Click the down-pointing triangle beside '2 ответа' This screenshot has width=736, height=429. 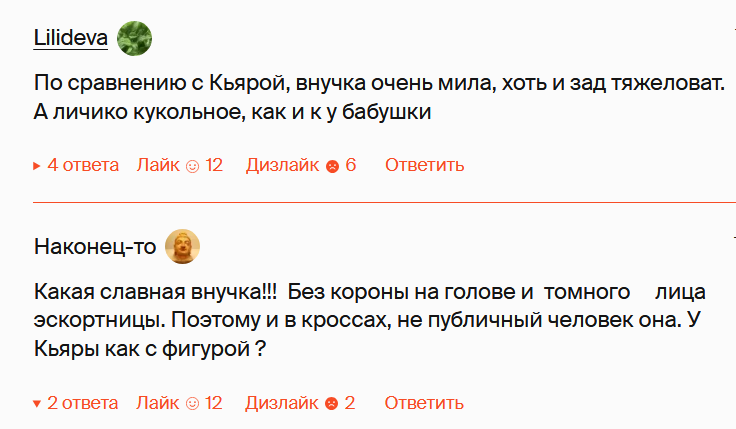click(38, 404)
